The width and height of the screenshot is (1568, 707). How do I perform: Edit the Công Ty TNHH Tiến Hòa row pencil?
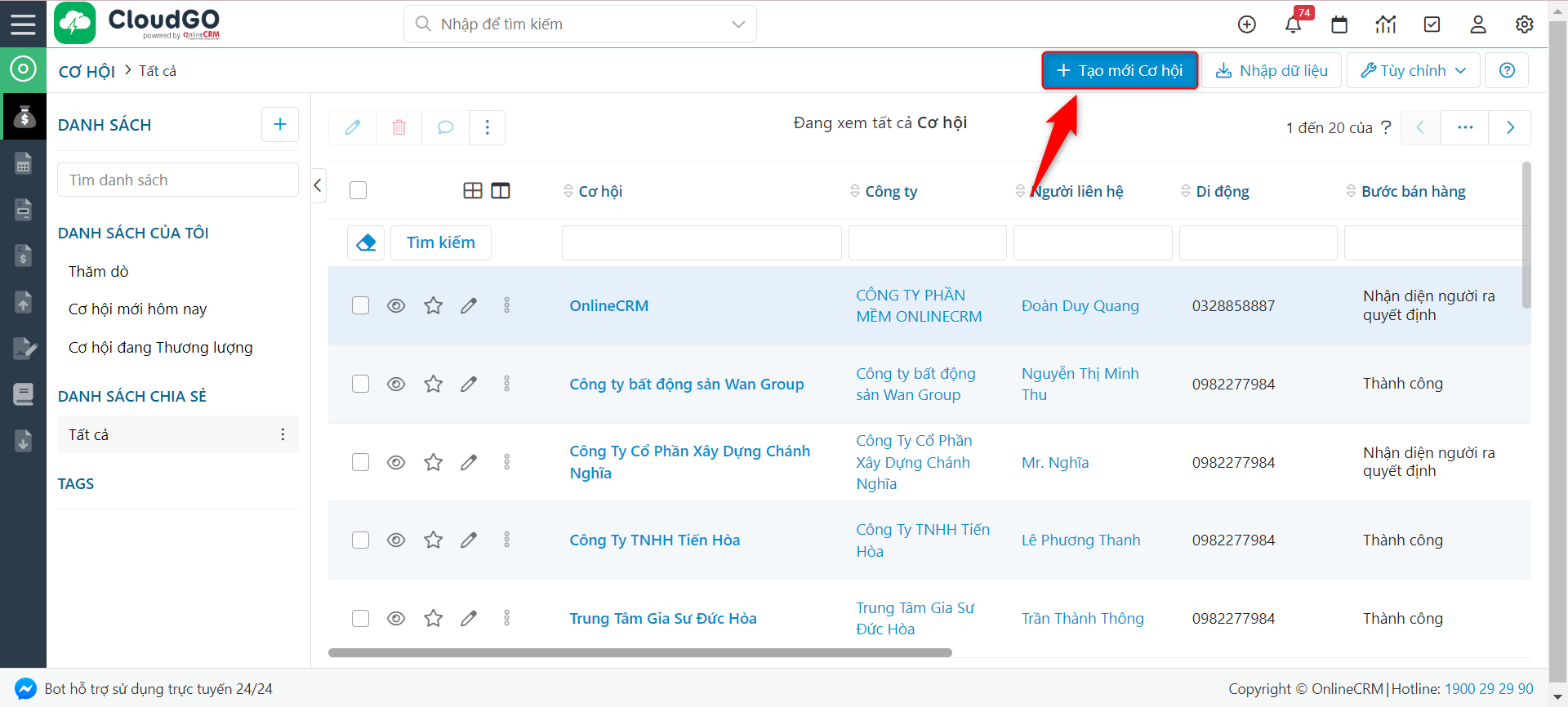pos(469,540)
